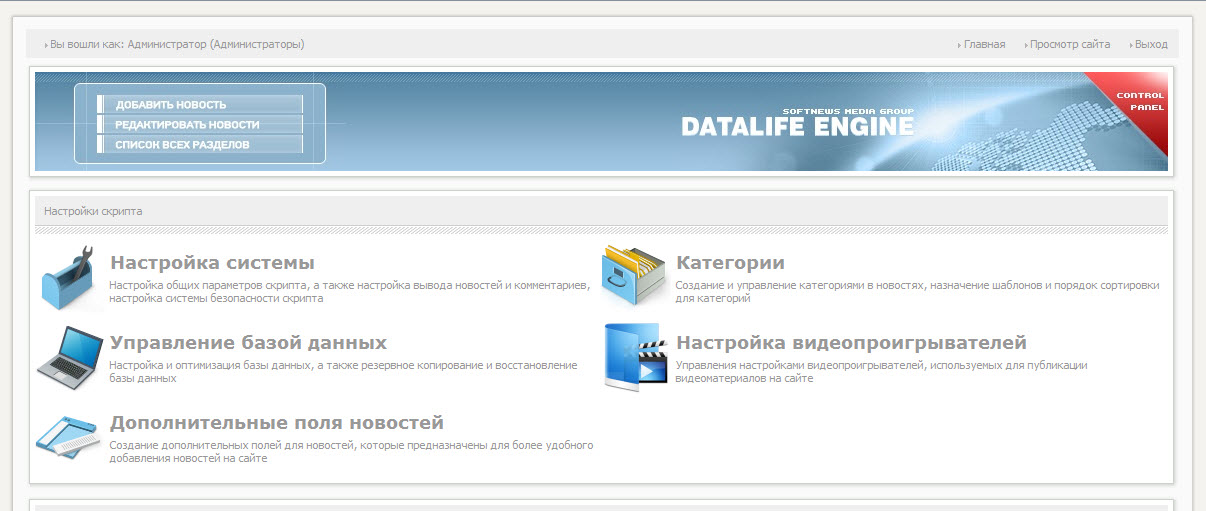Open the Настройка видеопроигрывателей link

coord(851,343)
